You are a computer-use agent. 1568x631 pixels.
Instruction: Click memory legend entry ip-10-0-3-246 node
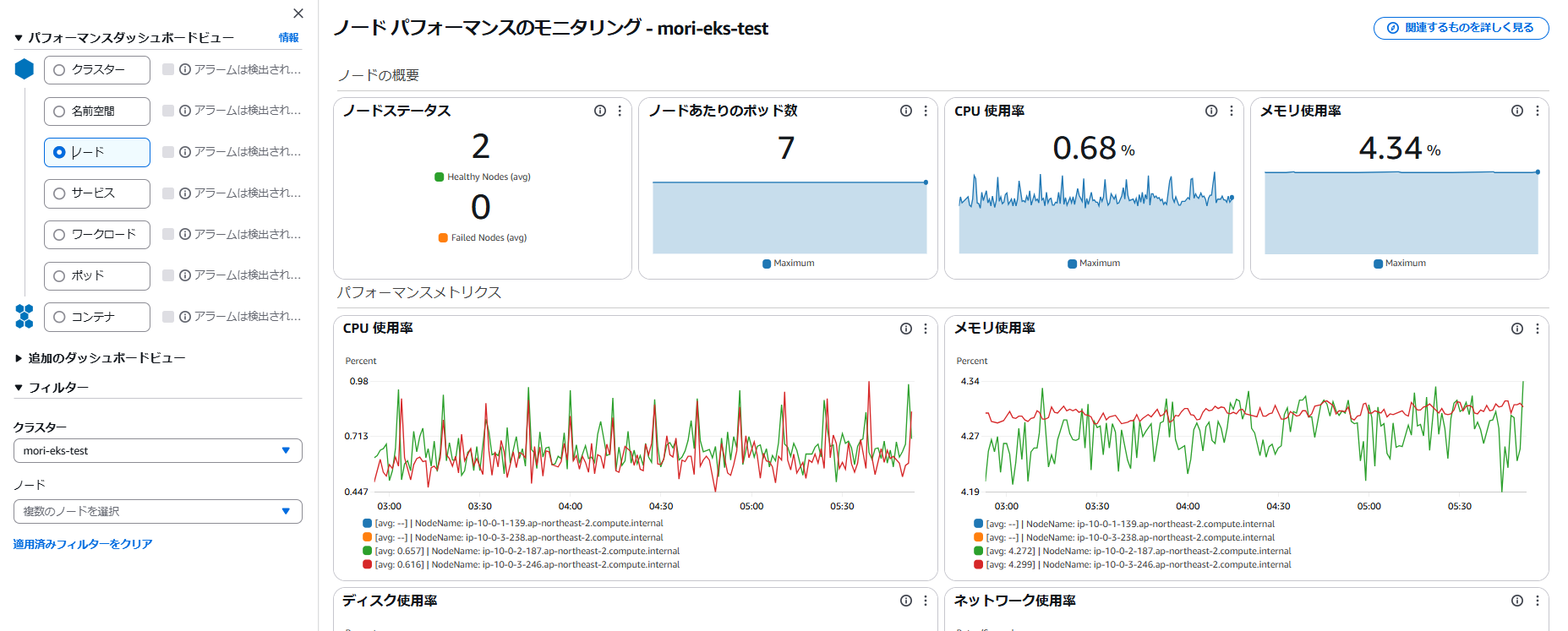[x=1132, y=565]
